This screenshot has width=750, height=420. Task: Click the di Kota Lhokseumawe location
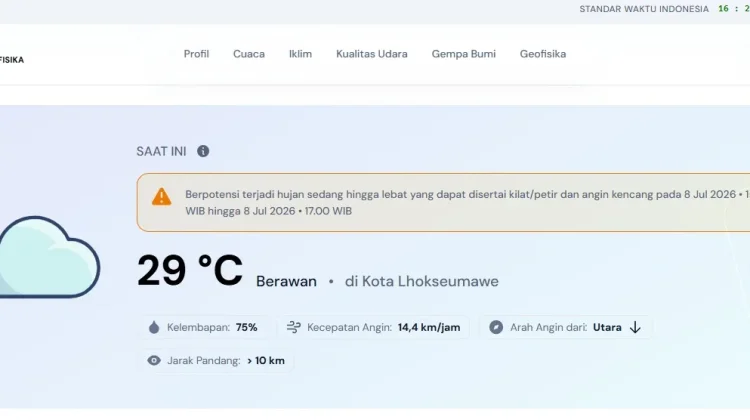(x=421, y=281)
